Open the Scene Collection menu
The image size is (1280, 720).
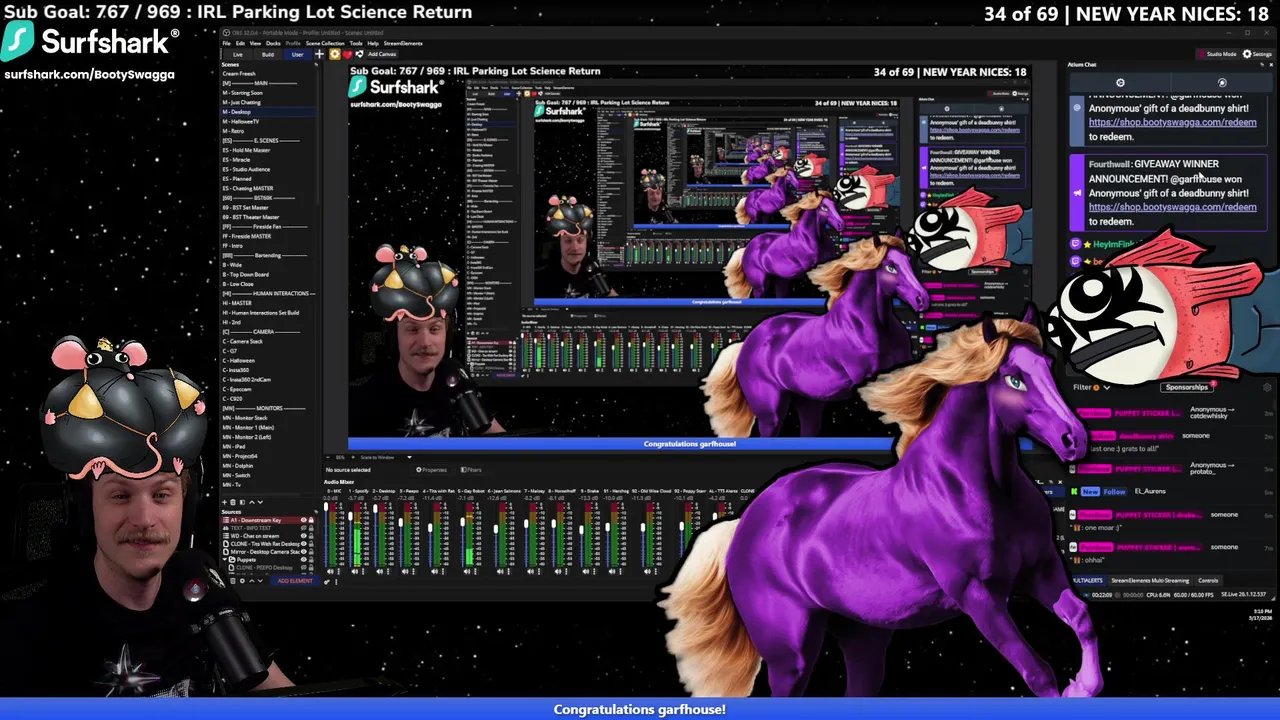pos(325,43)
